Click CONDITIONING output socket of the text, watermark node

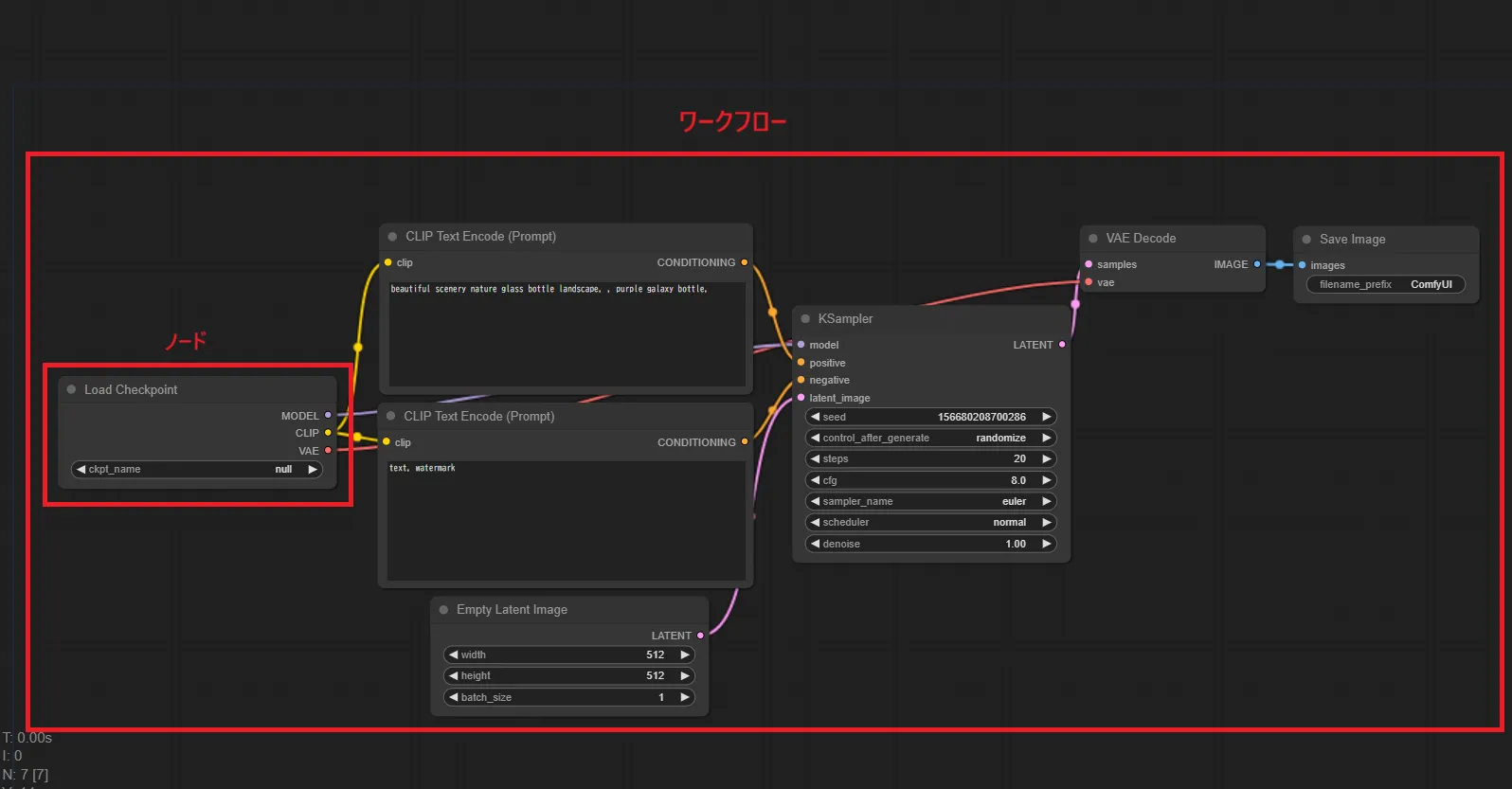click(744, 441)
